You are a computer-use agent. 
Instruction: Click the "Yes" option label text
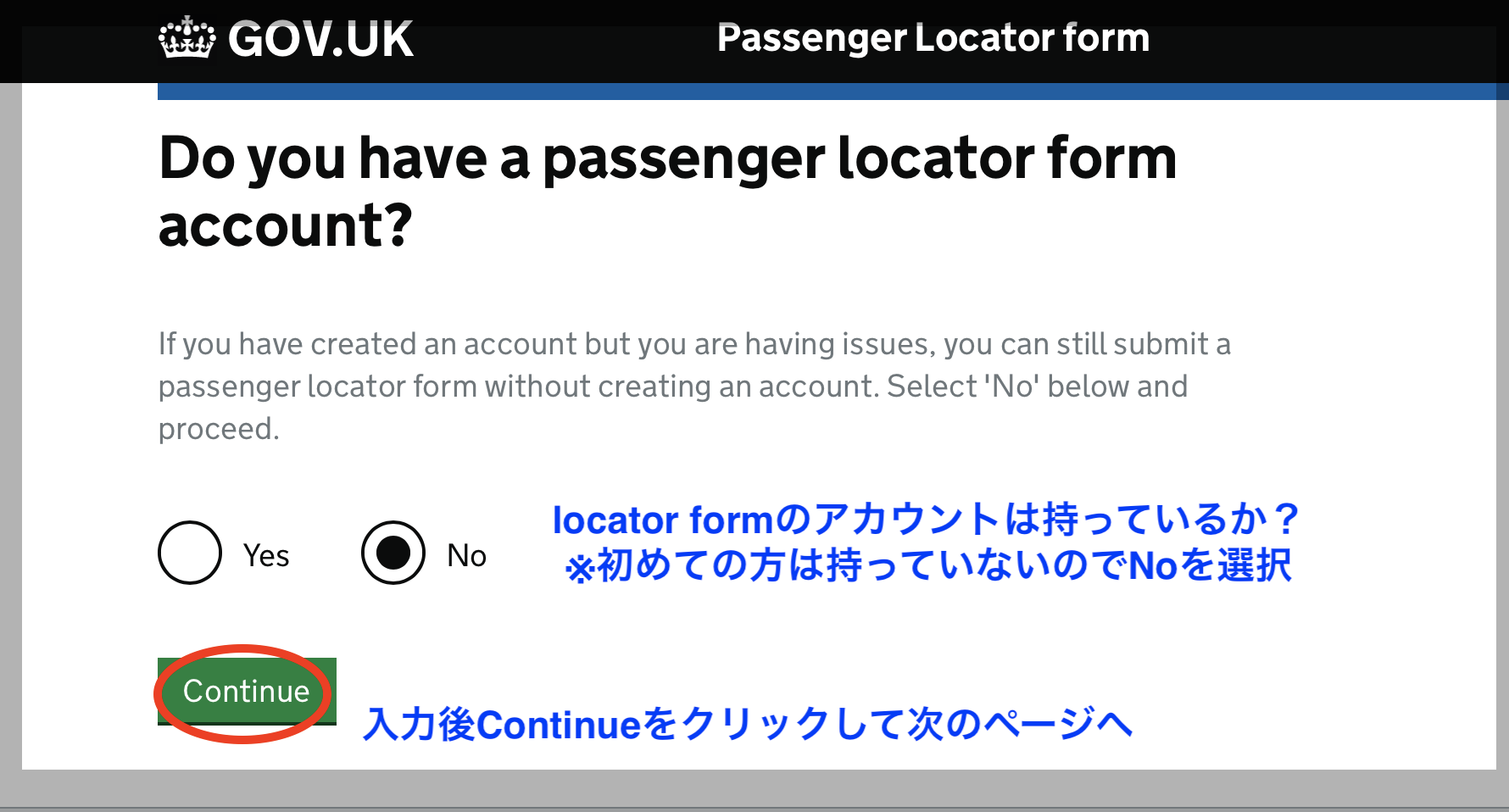point(266,556)
